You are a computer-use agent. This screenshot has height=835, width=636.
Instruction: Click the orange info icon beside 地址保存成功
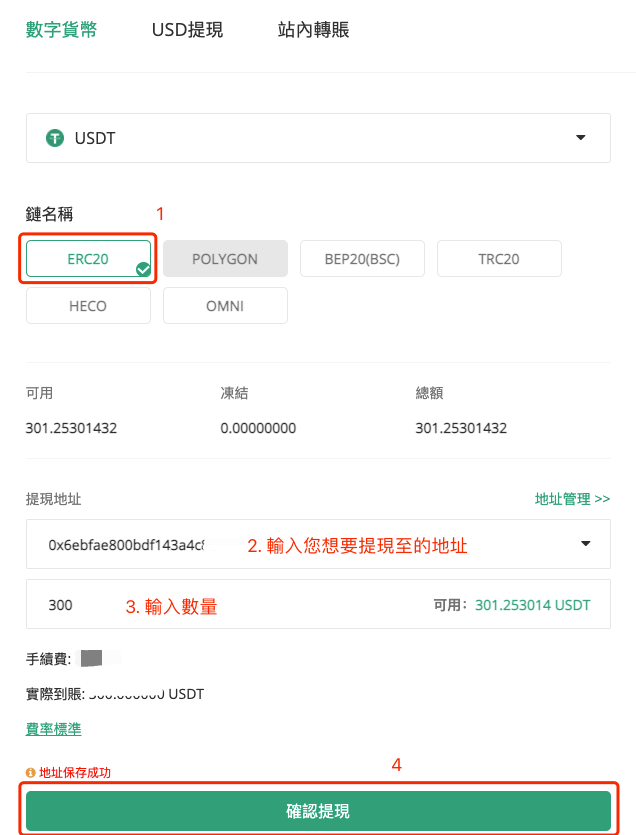click(x=30, y=772)
